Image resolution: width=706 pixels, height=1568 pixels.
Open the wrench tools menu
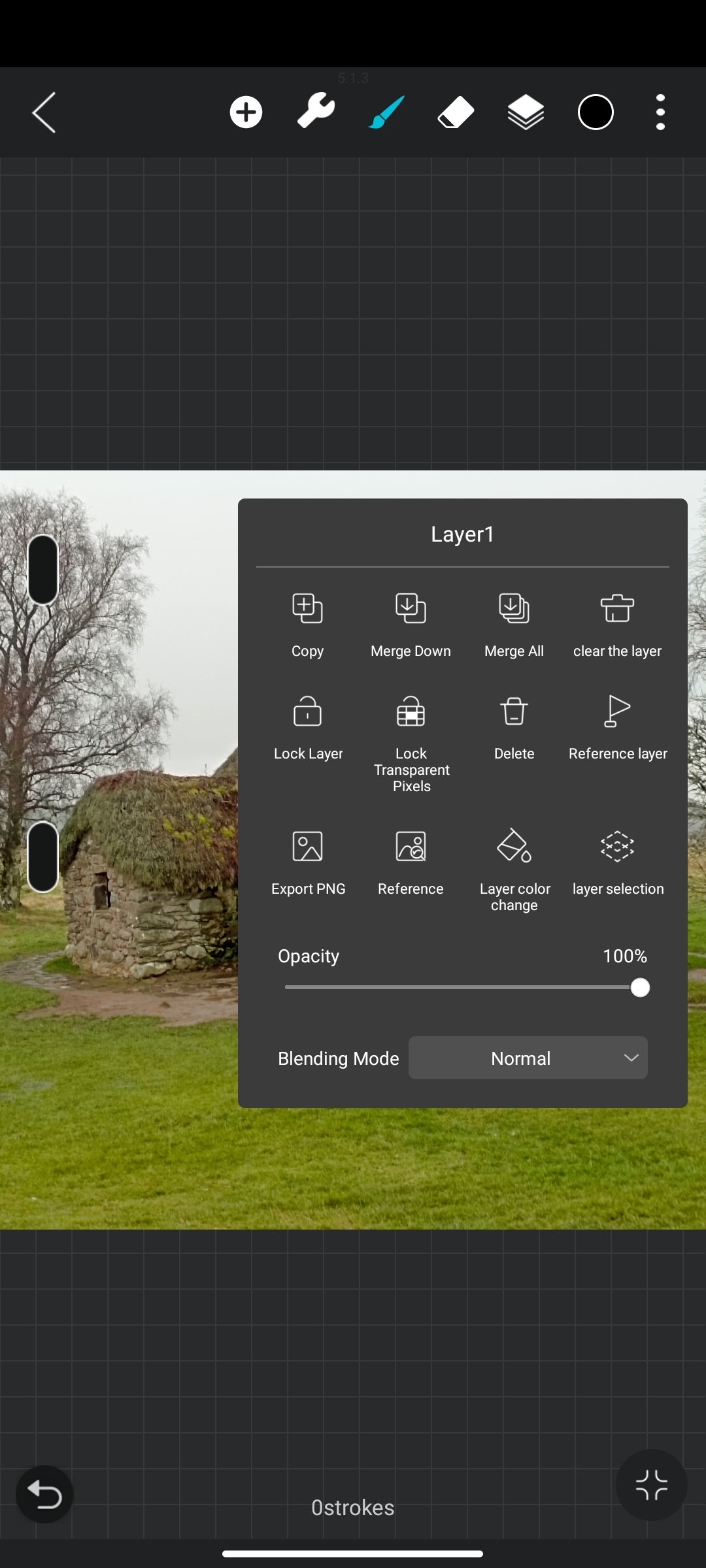click(316, 111)
